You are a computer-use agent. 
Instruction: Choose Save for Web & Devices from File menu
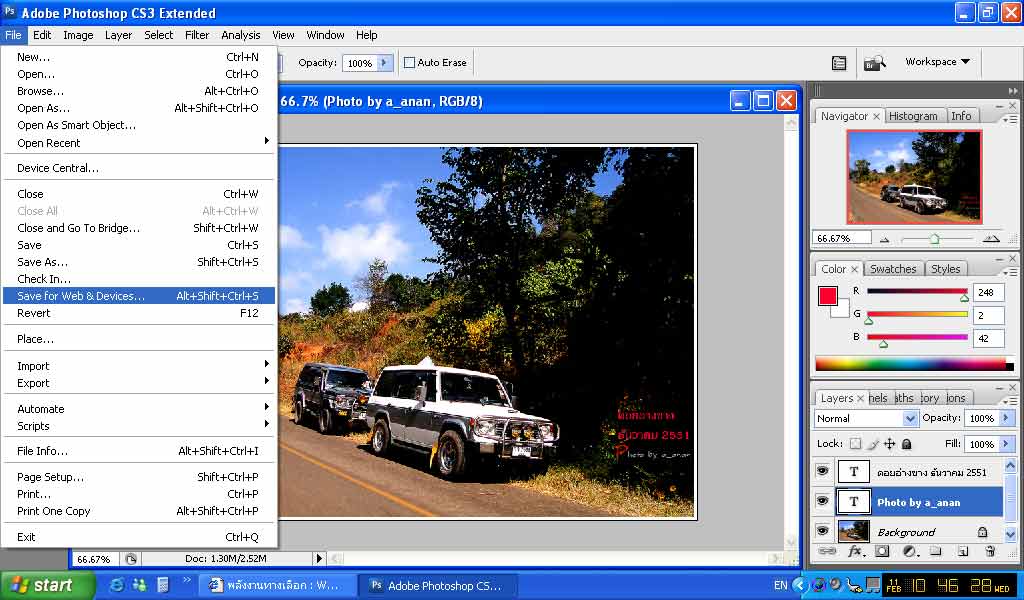[138, 296]
